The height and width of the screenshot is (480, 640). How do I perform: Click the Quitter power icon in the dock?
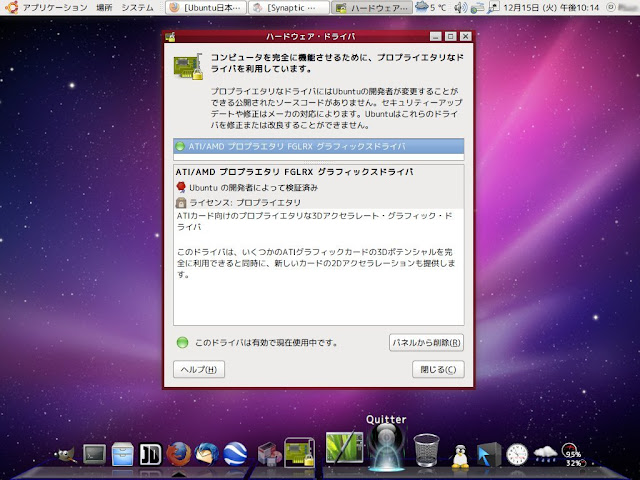click(386, 447)
